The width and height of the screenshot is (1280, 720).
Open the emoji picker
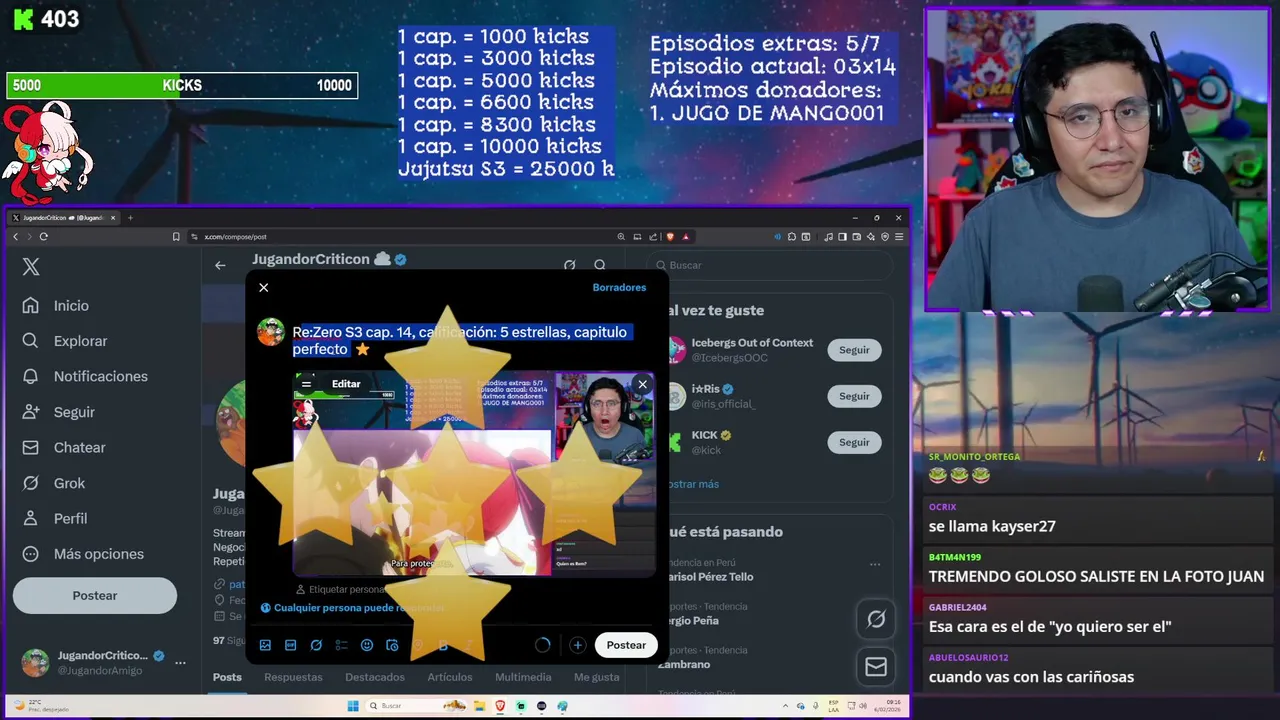[x=367, y=645]
